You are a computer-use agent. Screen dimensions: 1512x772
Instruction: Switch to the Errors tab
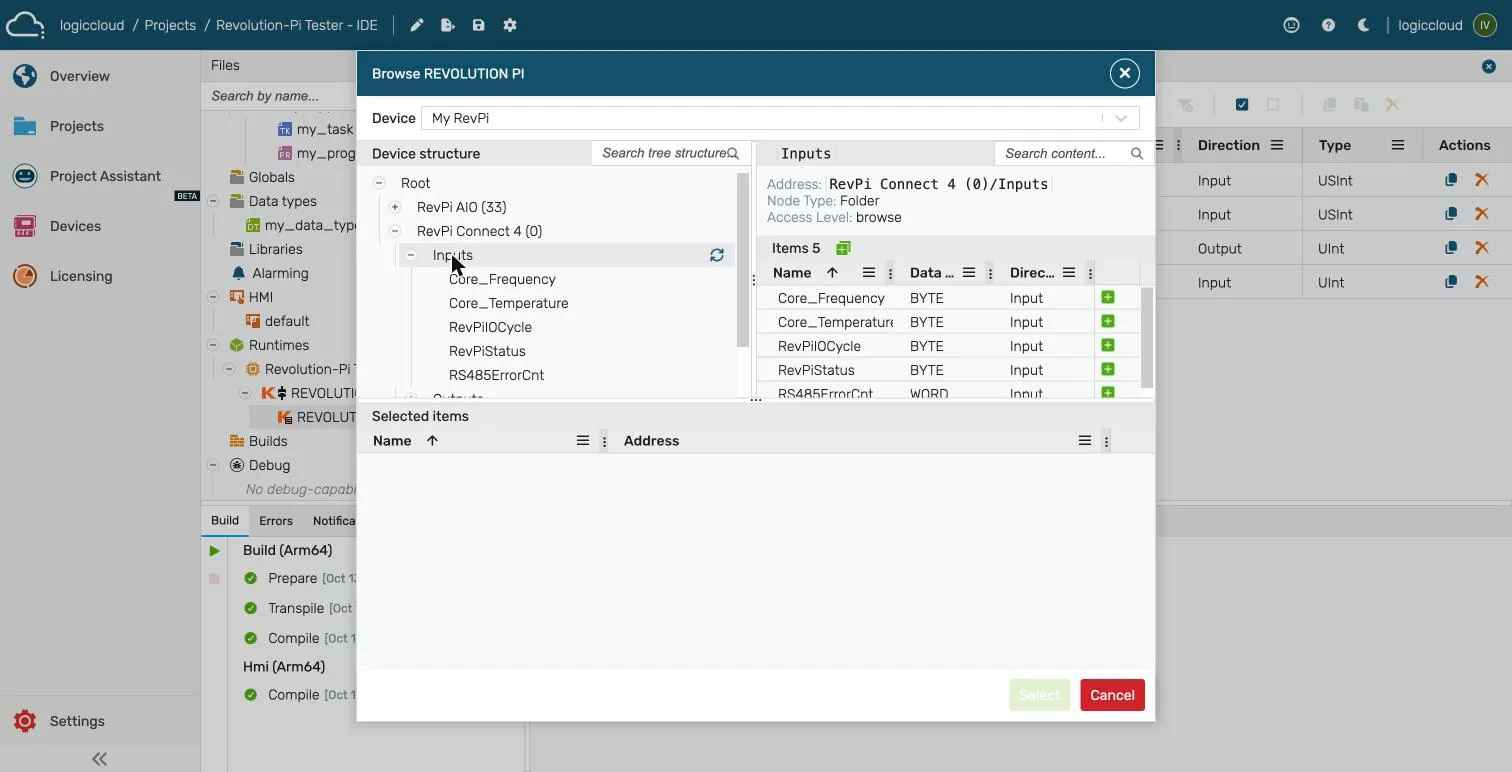[276, 520]
